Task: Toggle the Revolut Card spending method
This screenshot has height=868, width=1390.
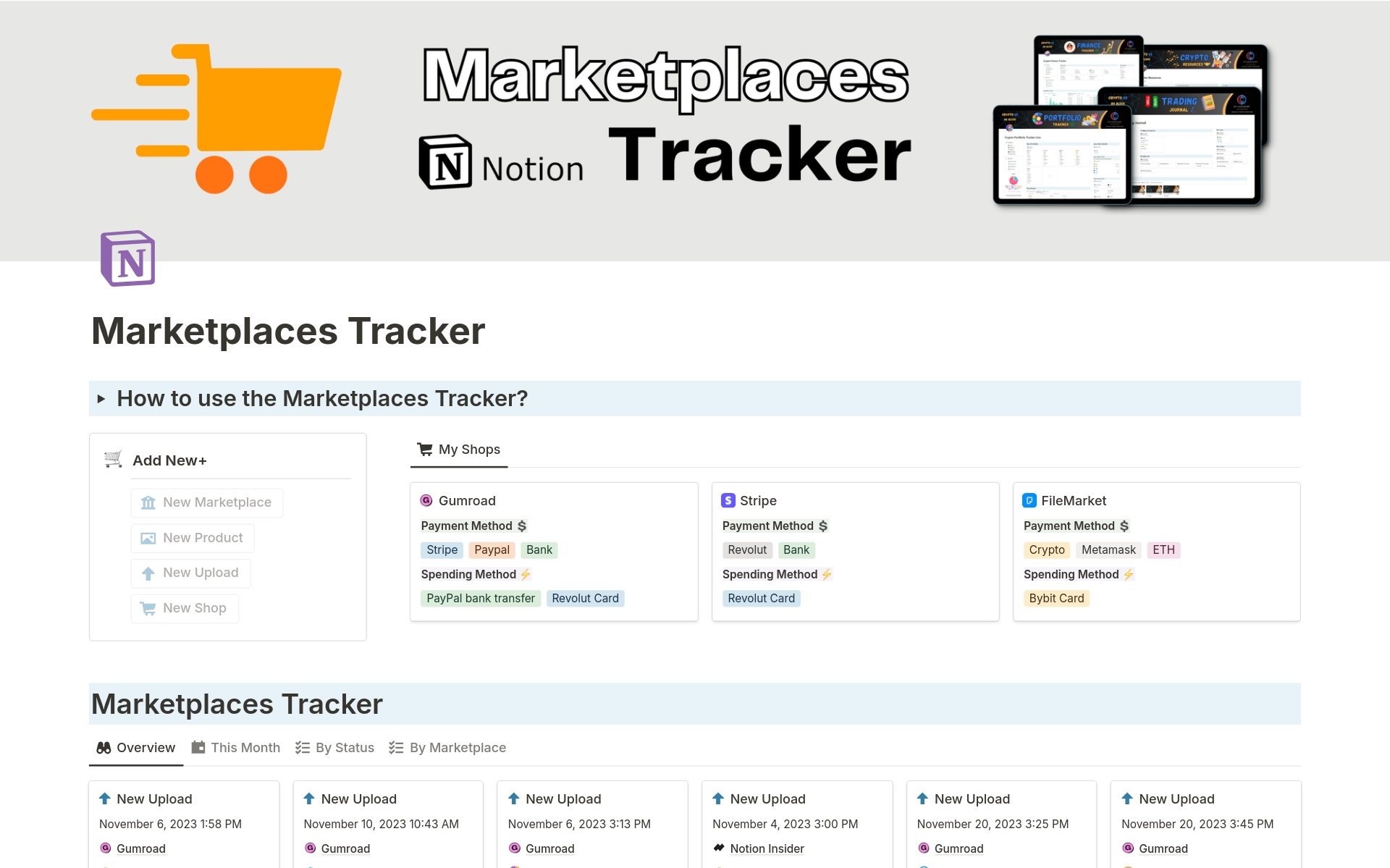Action: tap(586, 597)
